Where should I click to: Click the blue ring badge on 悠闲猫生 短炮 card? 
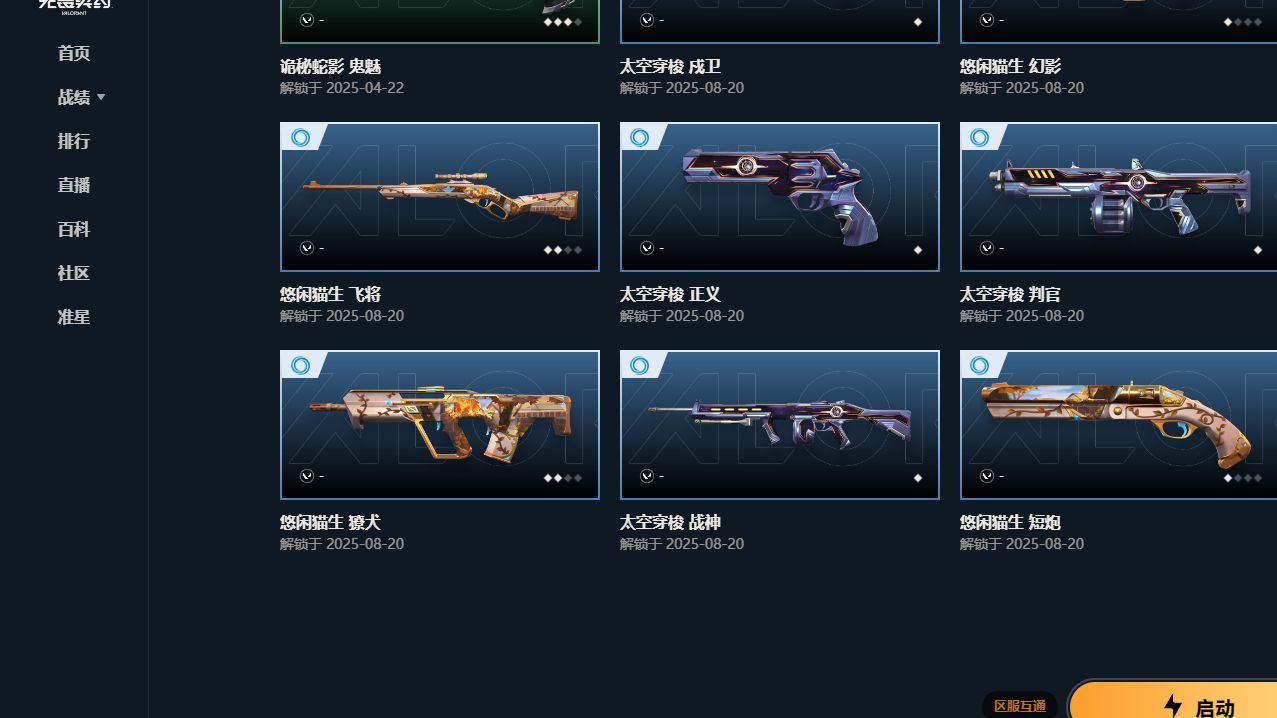pyautogui.click(x=980, y=366)
